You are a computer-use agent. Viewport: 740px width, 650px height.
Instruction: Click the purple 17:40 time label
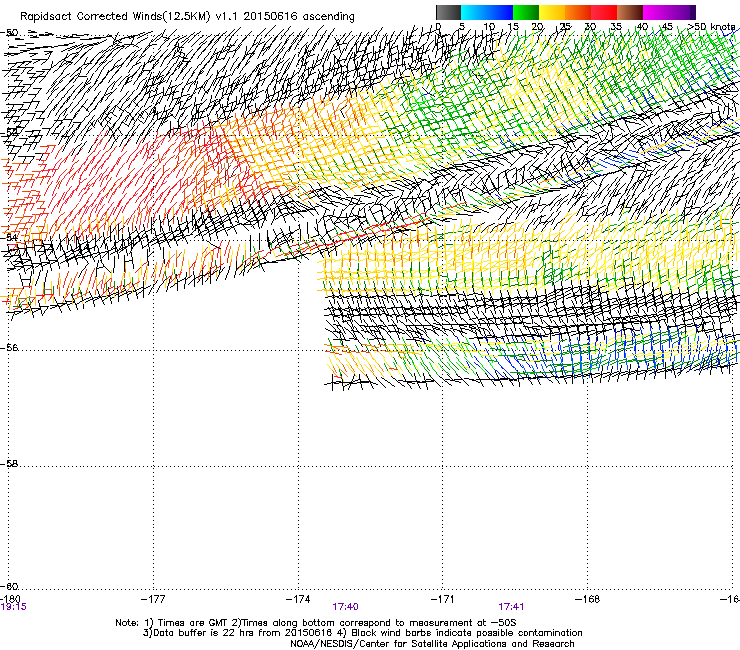[345, 607]
